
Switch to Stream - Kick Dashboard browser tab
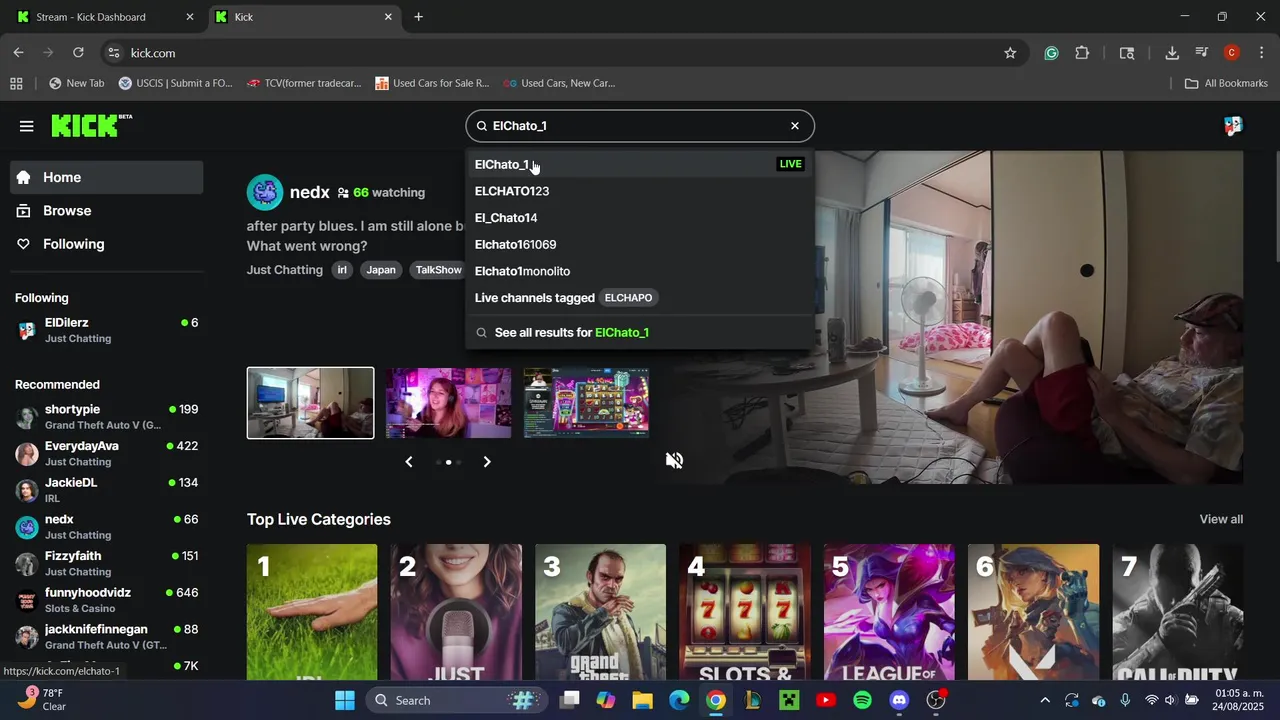(105, 17)
